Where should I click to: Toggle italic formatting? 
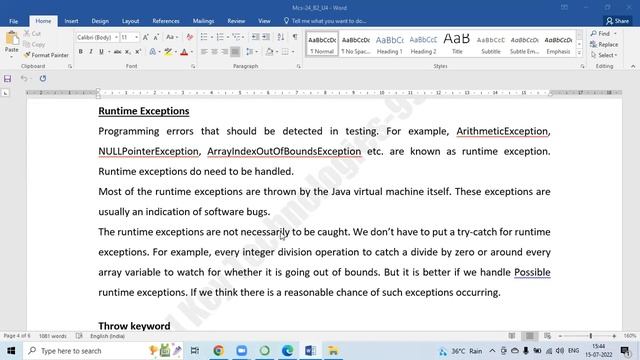91,52
